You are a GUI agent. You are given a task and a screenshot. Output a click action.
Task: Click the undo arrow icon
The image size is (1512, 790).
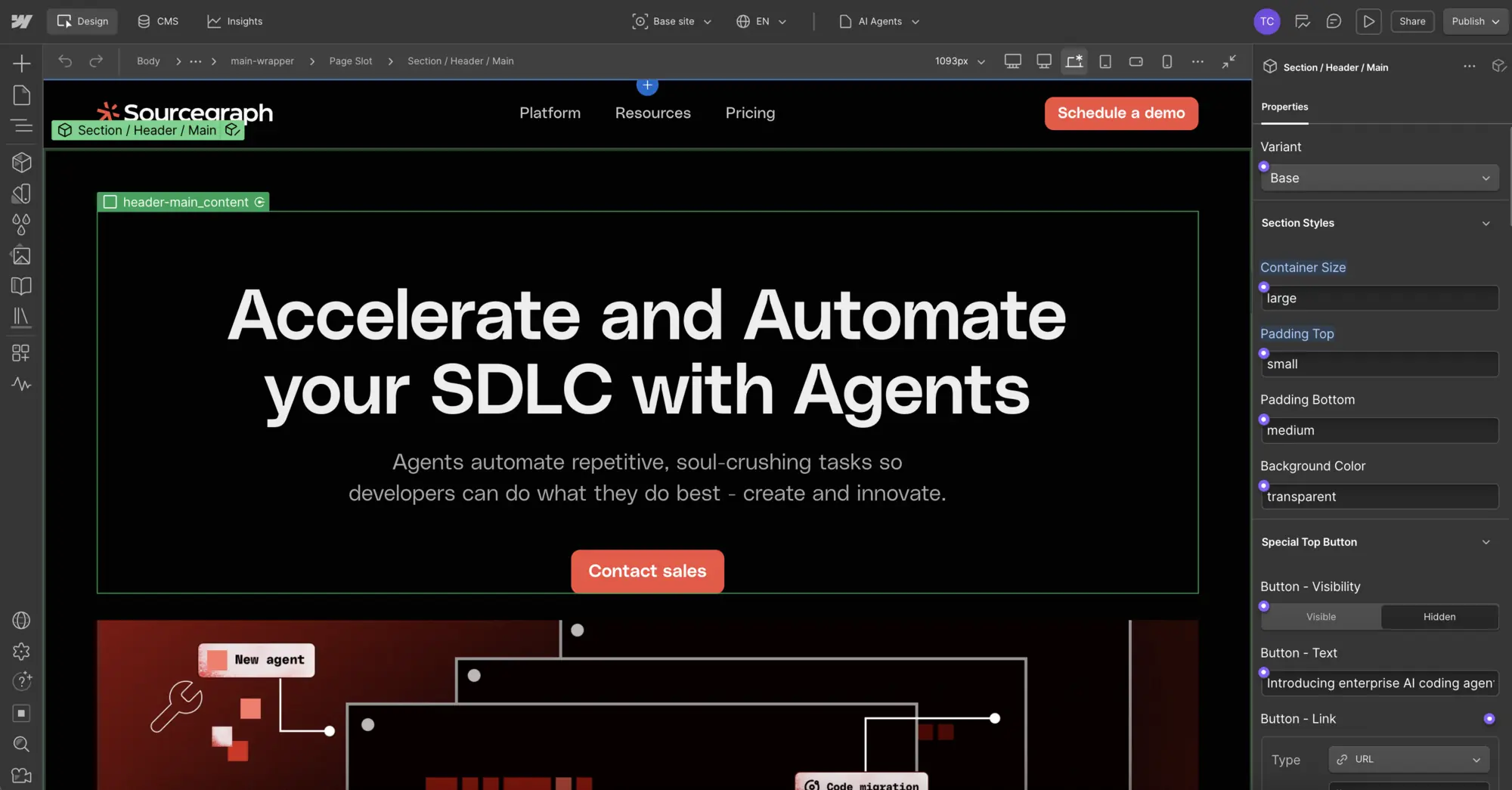tap(65, 61)
